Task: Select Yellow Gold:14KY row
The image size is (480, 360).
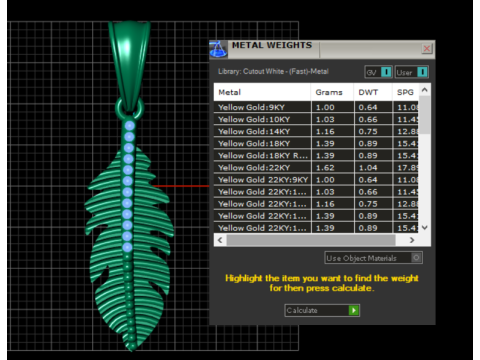Action: (x=316, y=131)
